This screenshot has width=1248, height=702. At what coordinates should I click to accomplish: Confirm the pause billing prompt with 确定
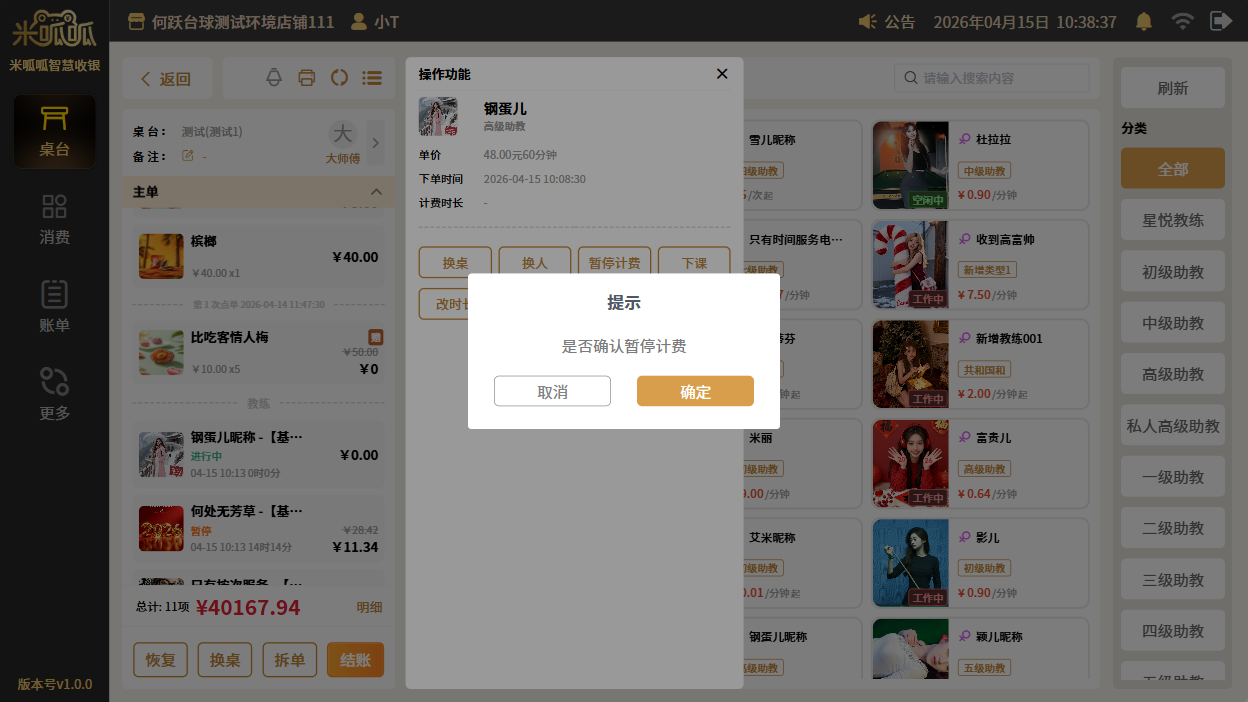tap(695, 391)
